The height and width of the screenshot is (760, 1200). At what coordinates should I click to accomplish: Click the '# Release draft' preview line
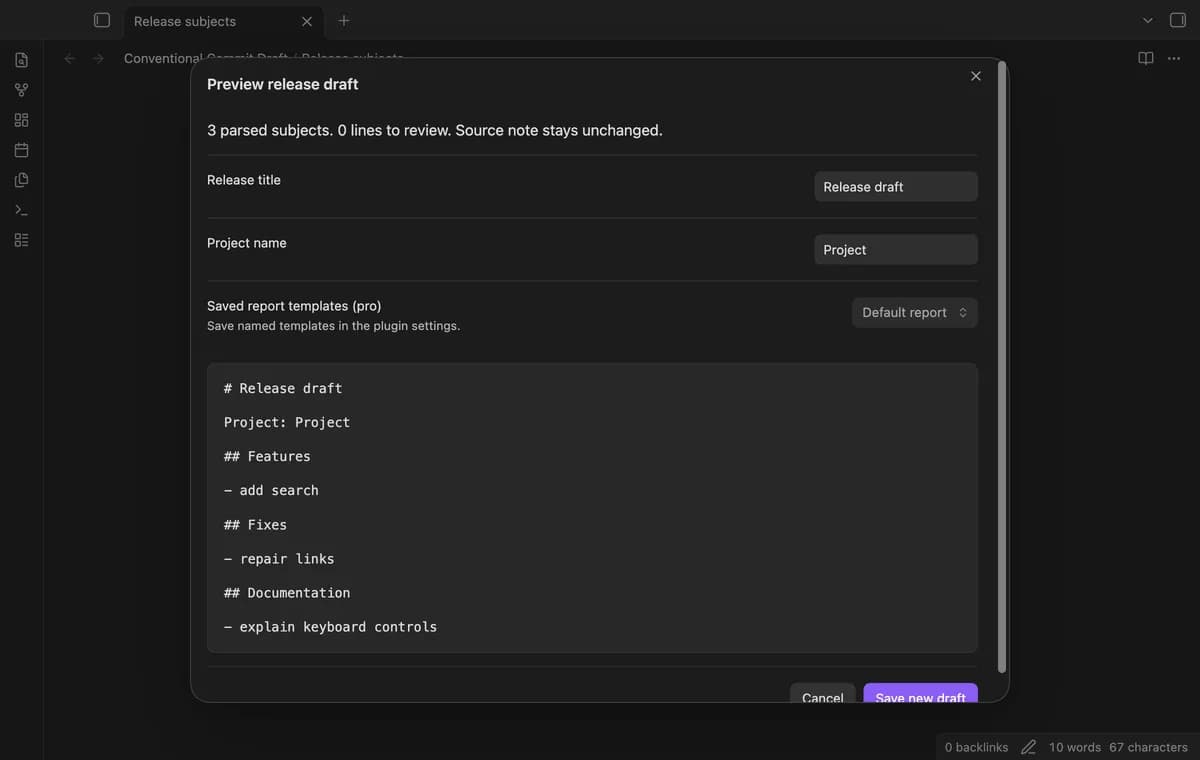pos(283,388)
